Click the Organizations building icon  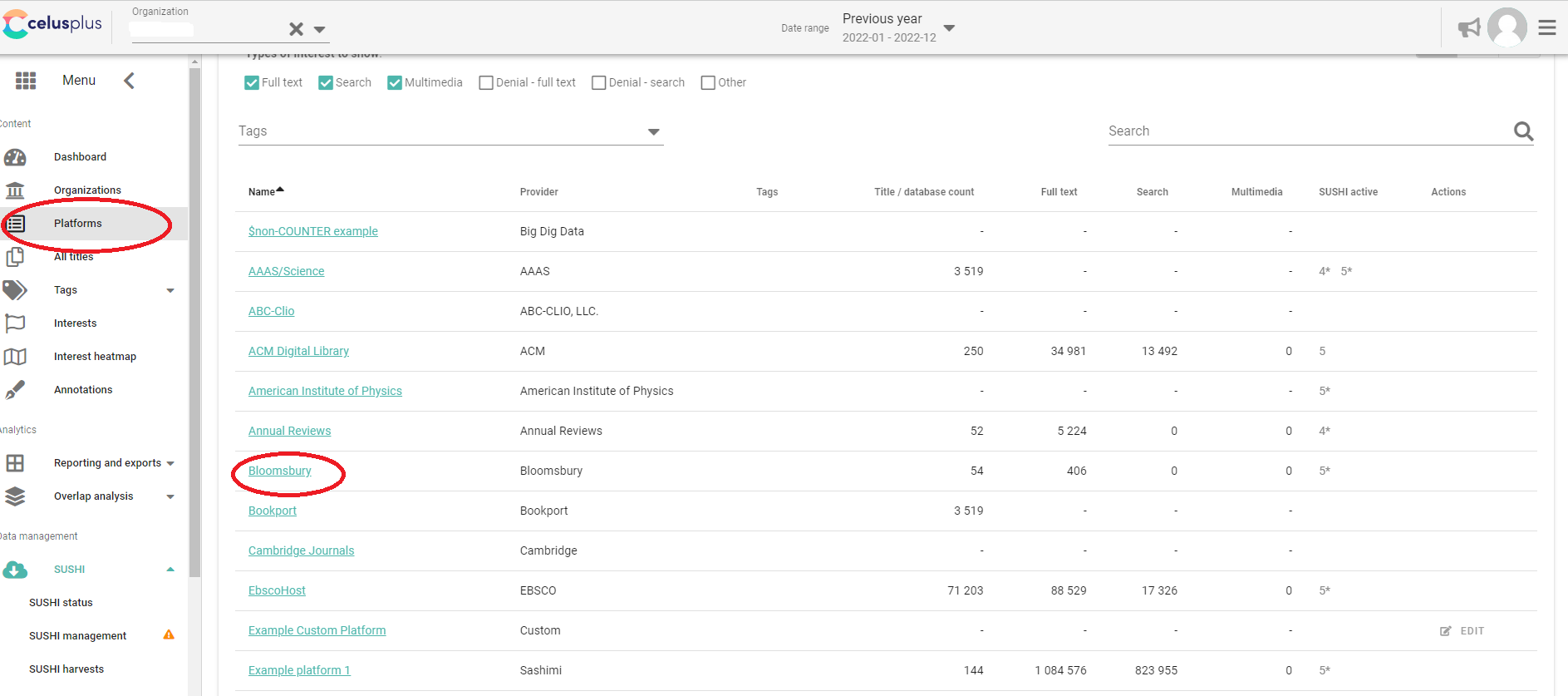click(15, 190)
